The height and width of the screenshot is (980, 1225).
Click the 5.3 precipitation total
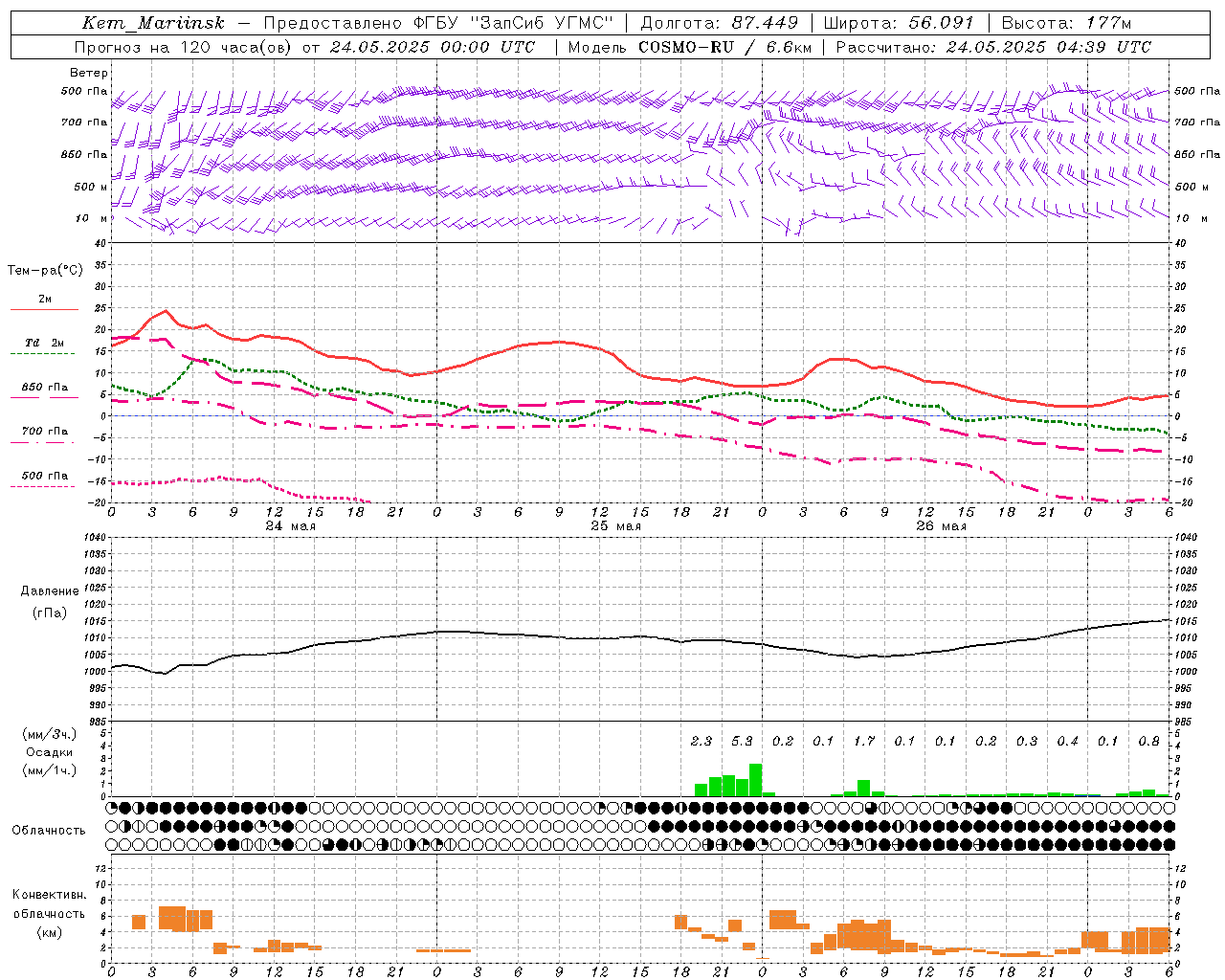[742, 741]
